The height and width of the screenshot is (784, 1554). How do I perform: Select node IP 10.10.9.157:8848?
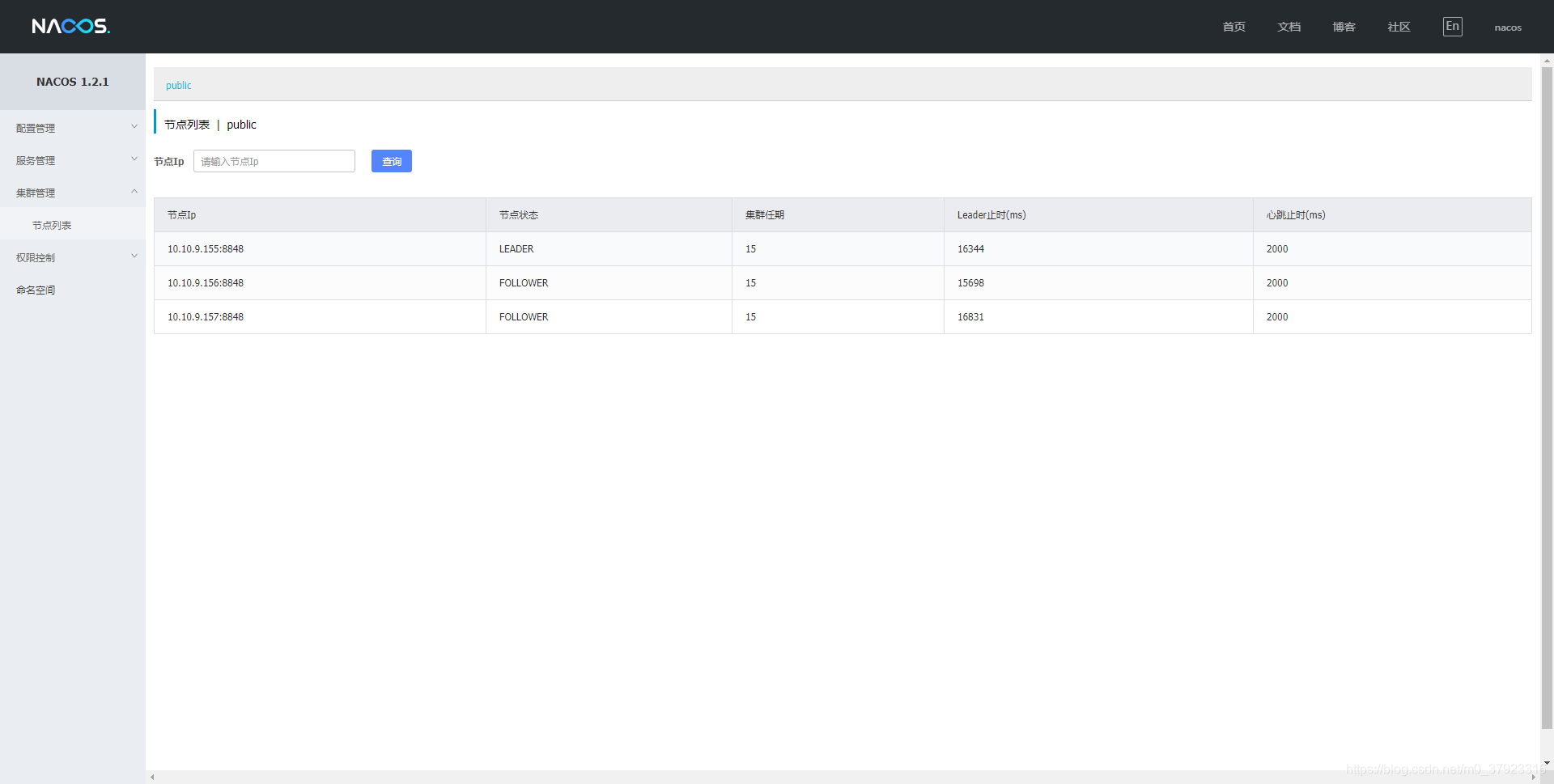pos(206,317)
